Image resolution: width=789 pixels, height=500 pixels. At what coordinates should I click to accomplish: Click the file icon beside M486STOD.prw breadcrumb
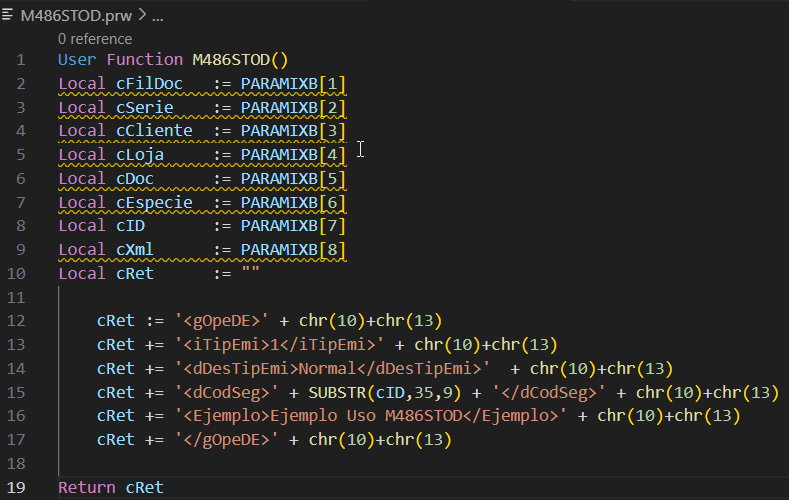tap(7, 15)
